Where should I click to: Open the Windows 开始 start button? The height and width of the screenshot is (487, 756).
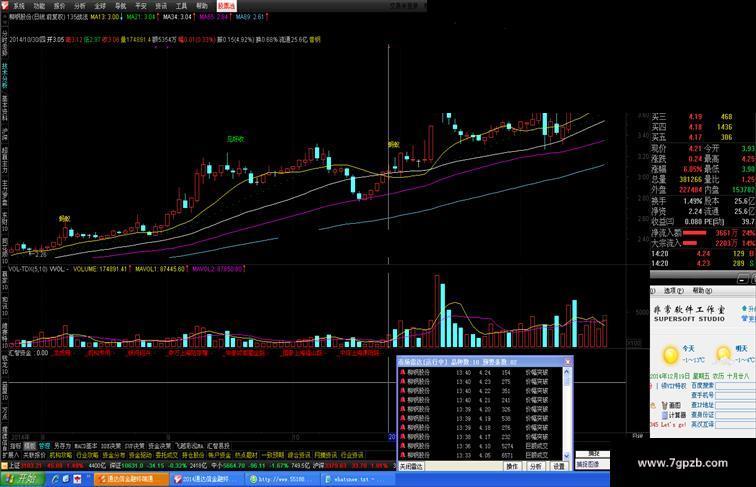point(23,479)
